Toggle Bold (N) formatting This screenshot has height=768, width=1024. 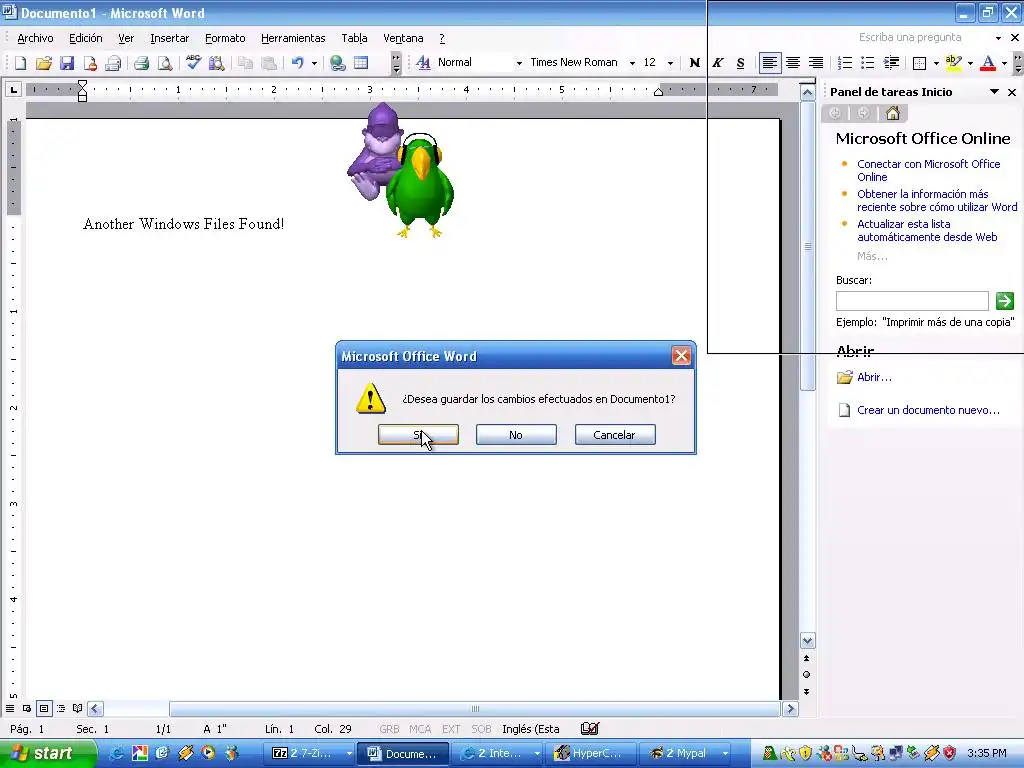click(694, 63)
